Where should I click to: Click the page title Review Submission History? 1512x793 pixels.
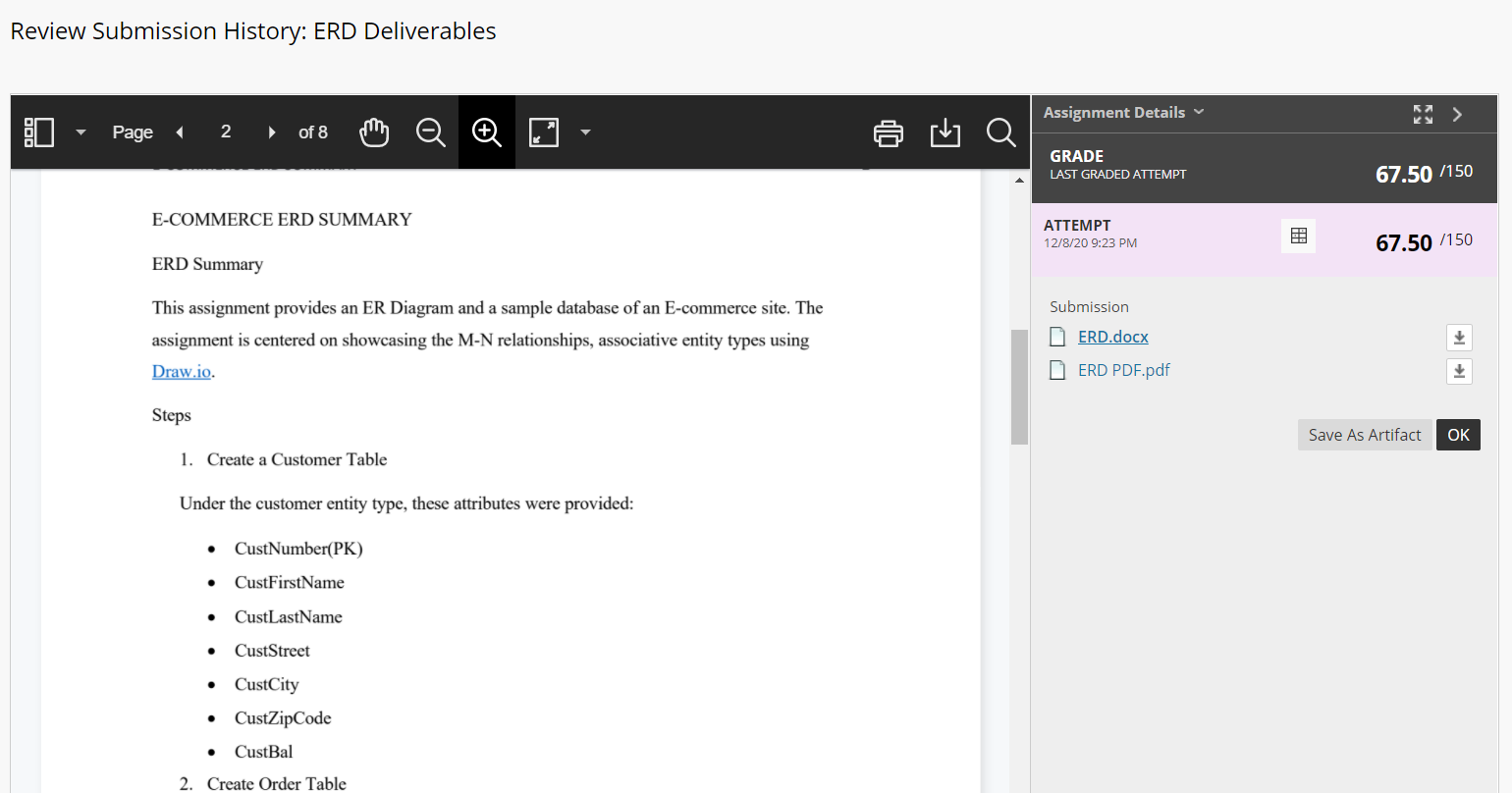tap(253, 31)
